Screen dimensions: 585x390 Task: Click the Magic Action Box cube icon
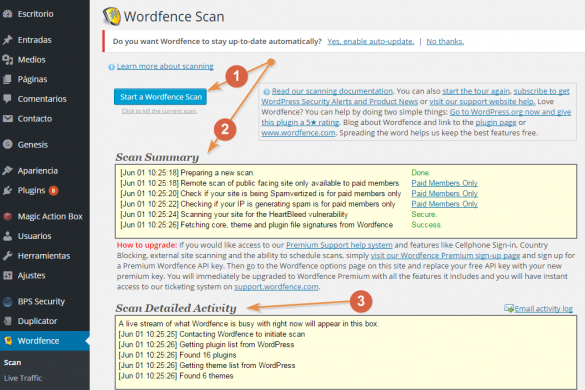pyautogui.click(x=7, y=216)
